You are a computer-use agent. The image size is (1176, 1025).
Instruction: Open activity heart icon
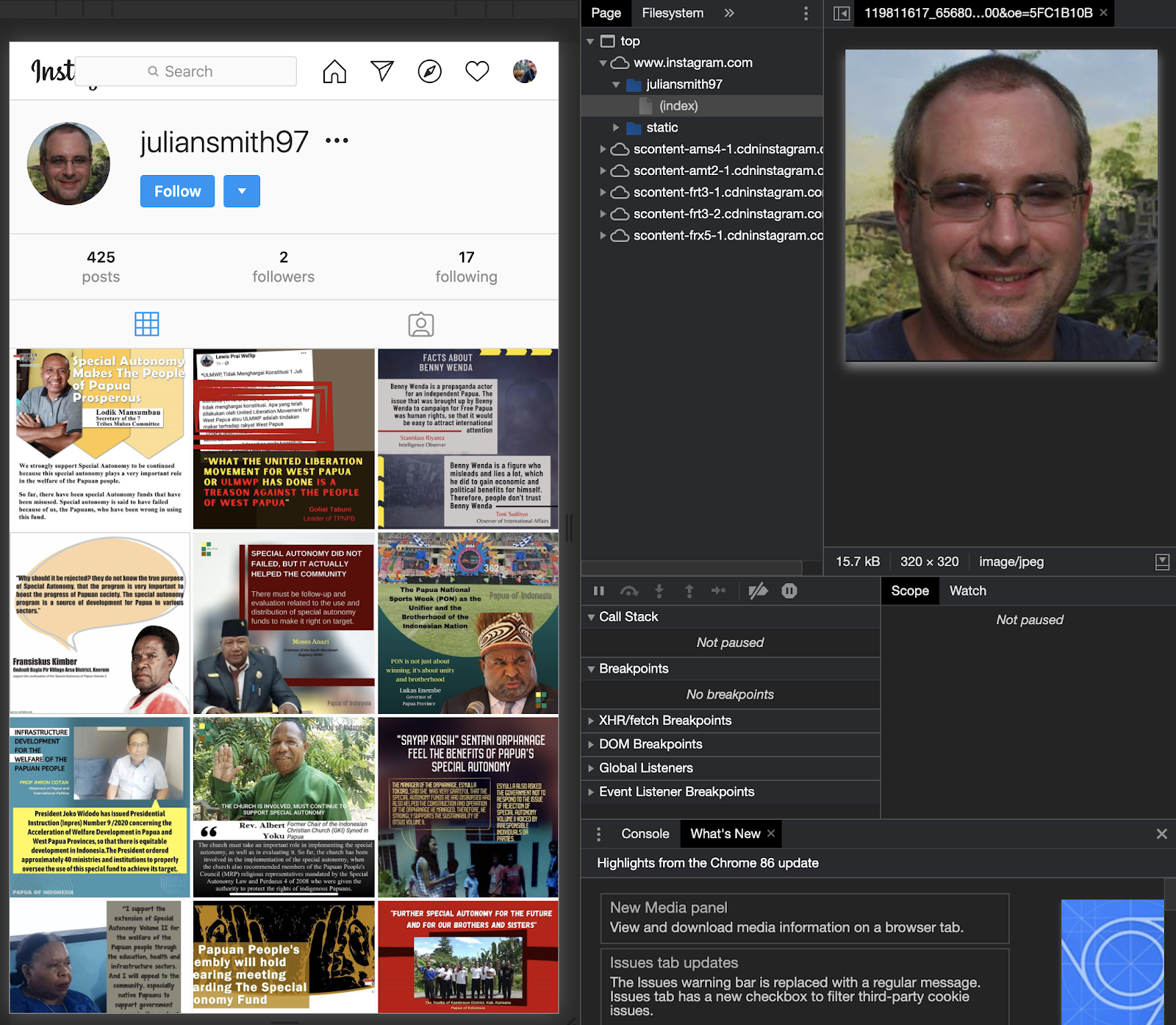(x=477, y=71)
